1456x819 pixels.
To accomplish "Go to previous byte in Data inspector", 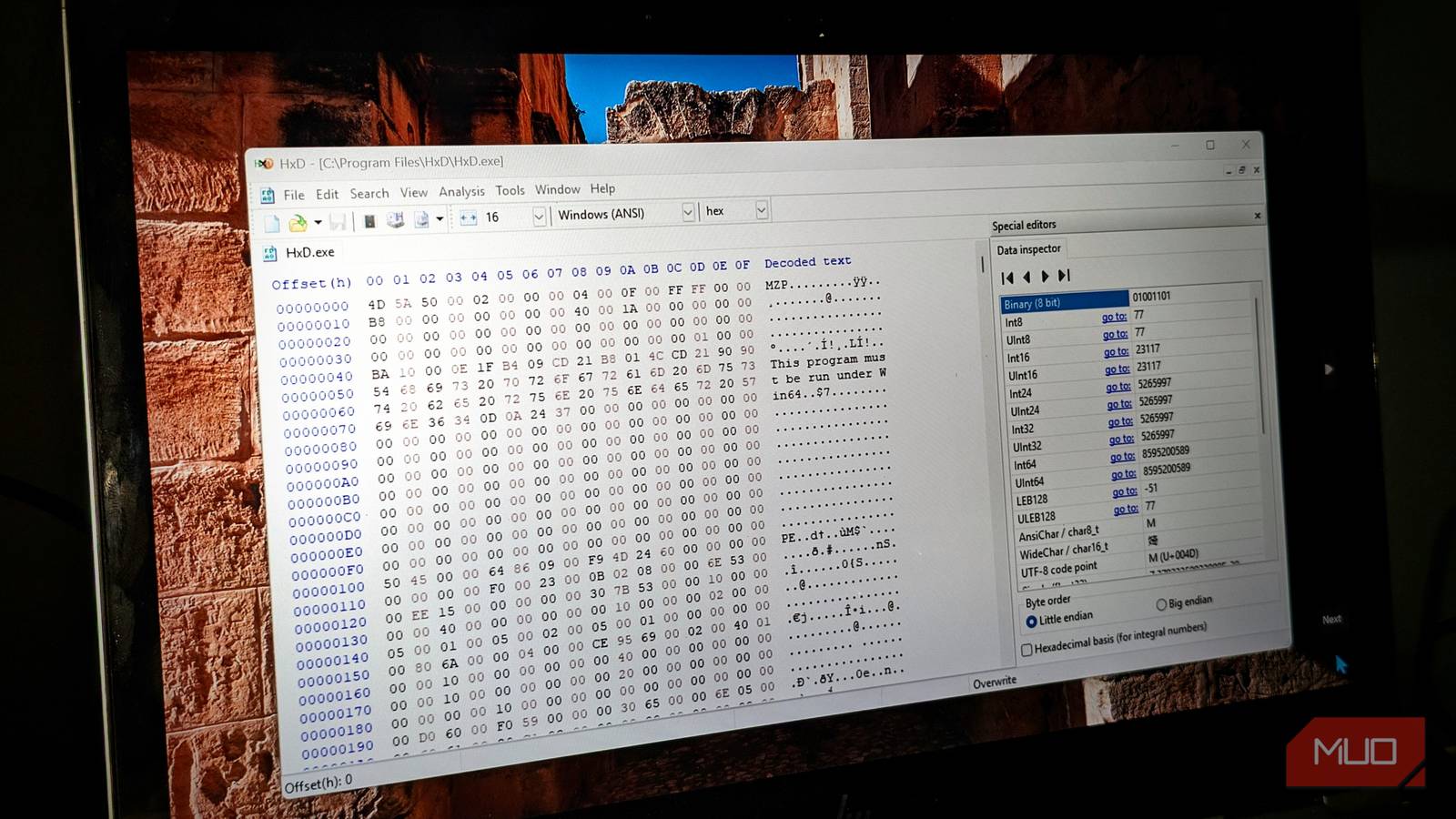I will click(1026, 277).
